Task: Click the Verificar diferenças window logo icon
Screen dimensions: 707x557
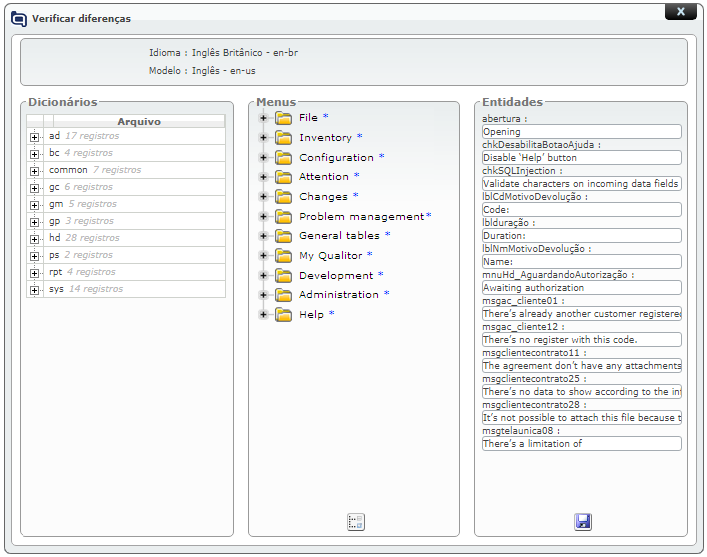Action: click(x=19, y=19)
